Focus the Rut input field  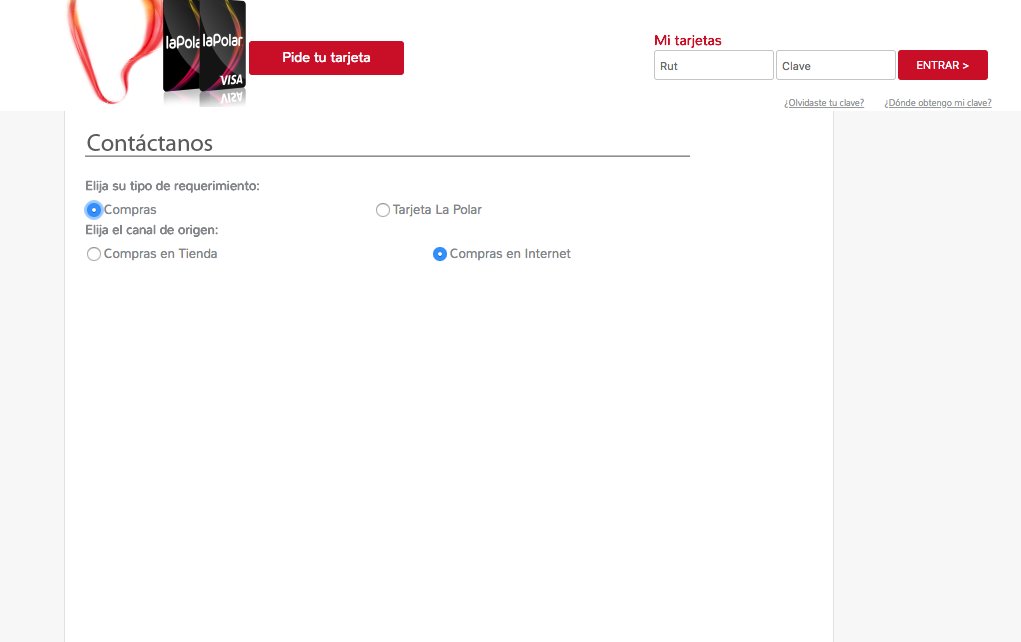pyautogui.click(x=714, y=65)
